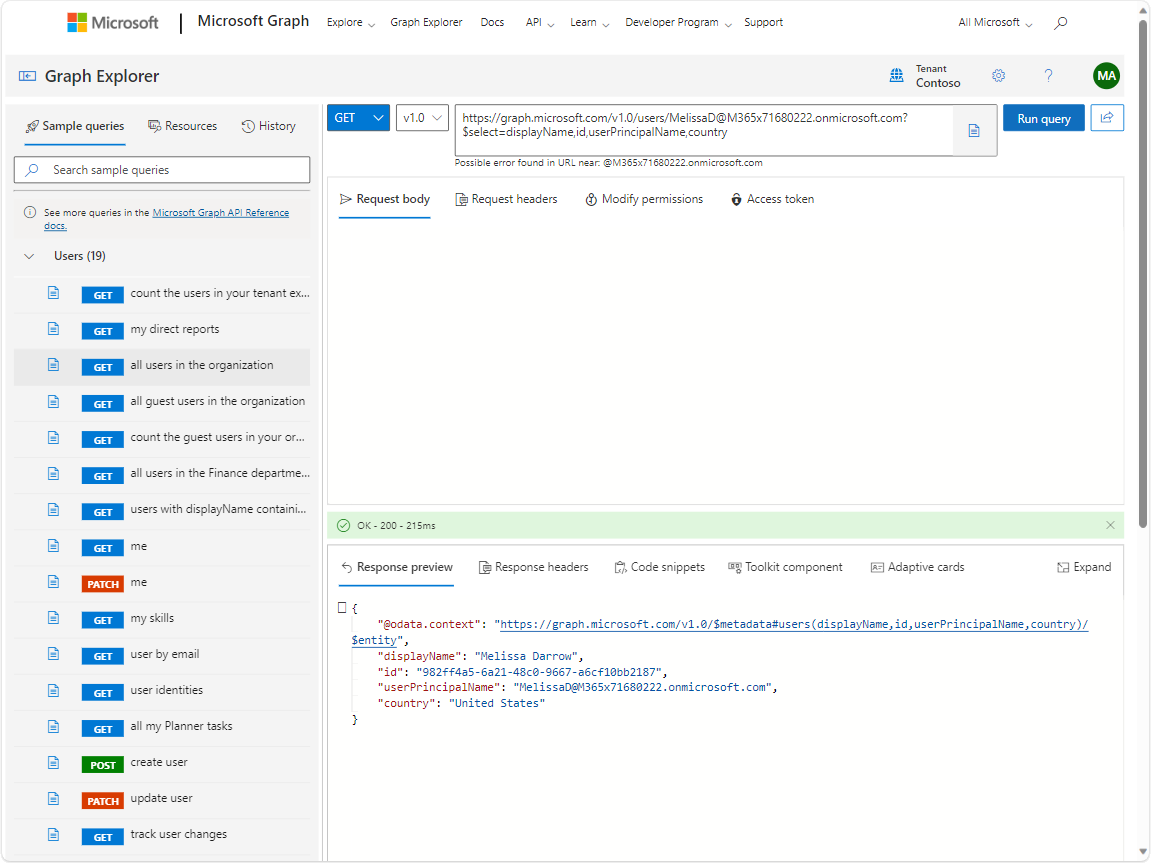Click GET badge for 'user identities'
Image resolution: width=1151 pixels, height=863 pixels.
coord(103,693)
